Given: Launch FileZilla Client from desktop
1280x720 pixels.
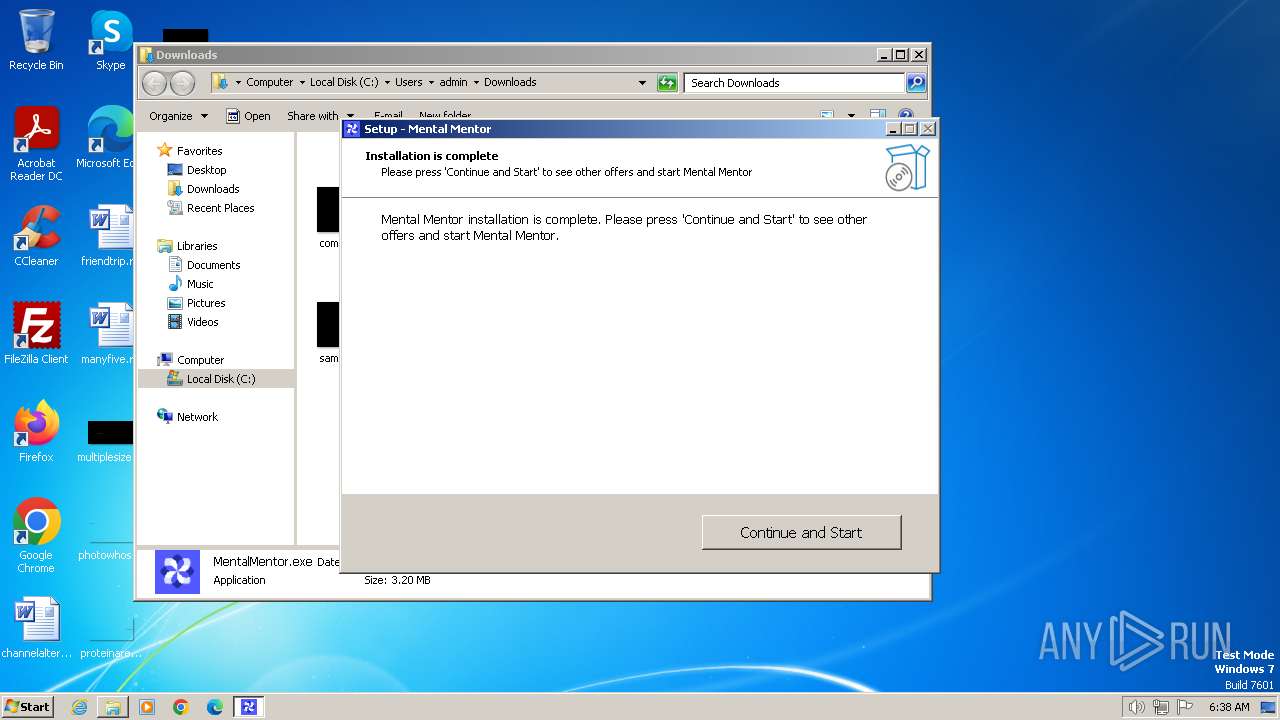Looking at the screenshot, I should click(x=36, y=334).
